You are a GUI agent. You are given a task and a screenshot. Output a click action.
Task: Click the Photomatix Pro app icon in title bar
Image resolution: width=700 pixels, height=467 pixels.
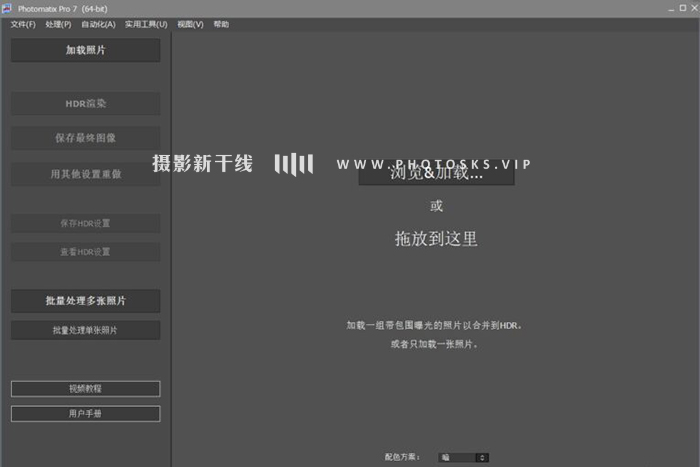pyautogui.click(x=7, y=8)
